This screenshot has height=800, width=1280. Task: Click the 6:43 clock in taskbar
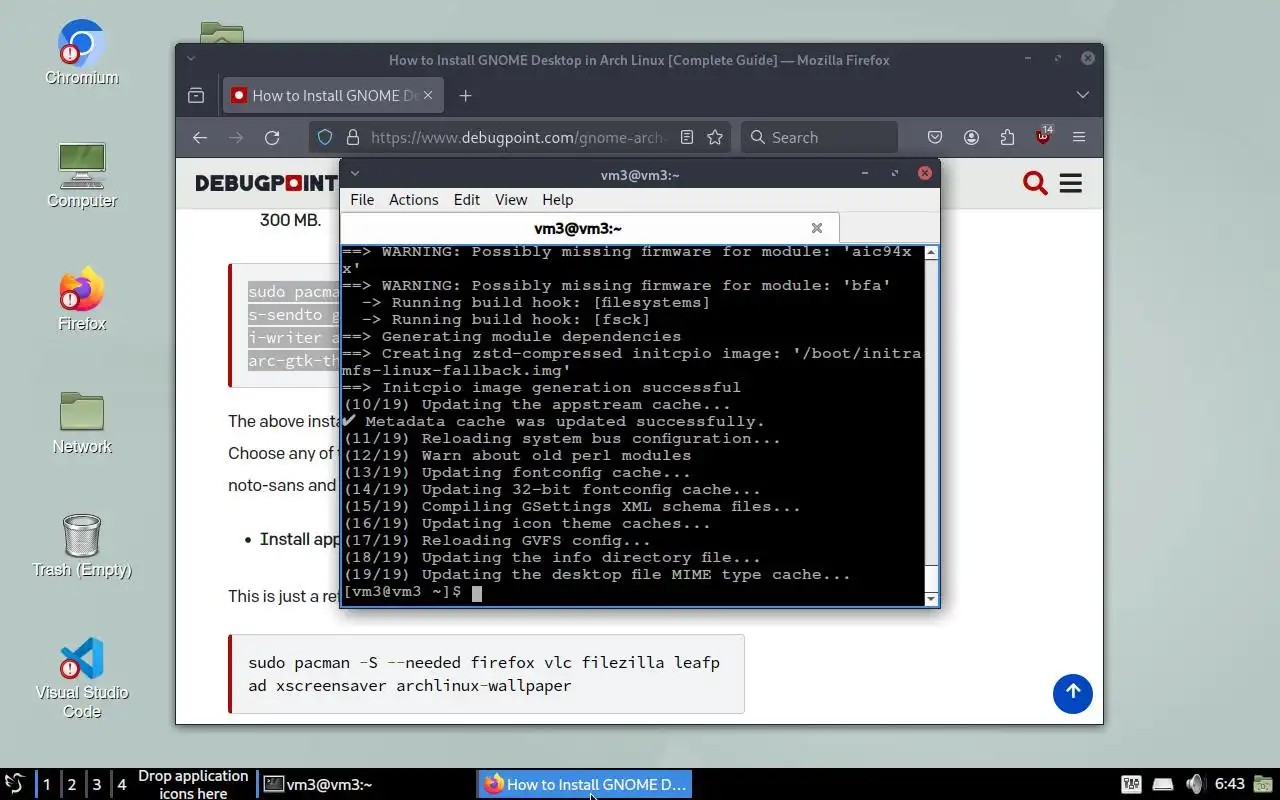coord(1229,784)
